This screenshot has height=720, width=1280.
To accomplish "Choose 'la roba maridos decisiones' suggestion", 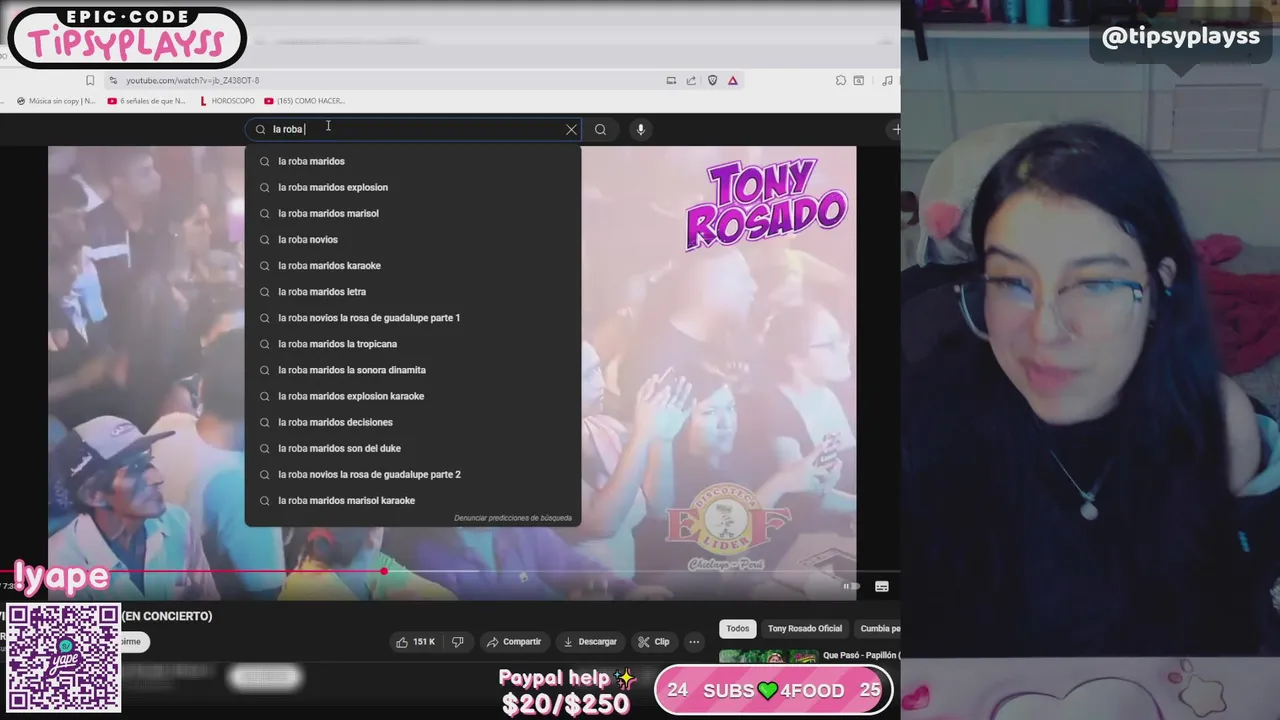I will (412, 422).
